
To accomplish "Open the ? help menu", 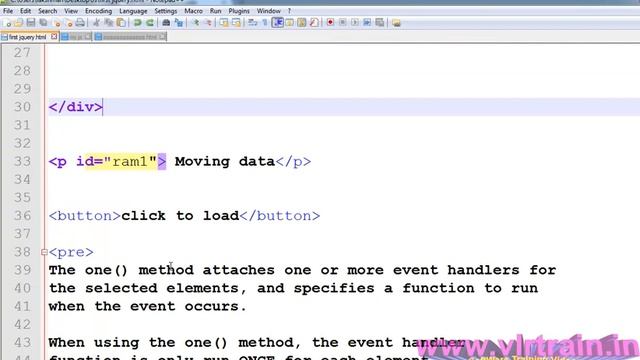I will 289,11.
